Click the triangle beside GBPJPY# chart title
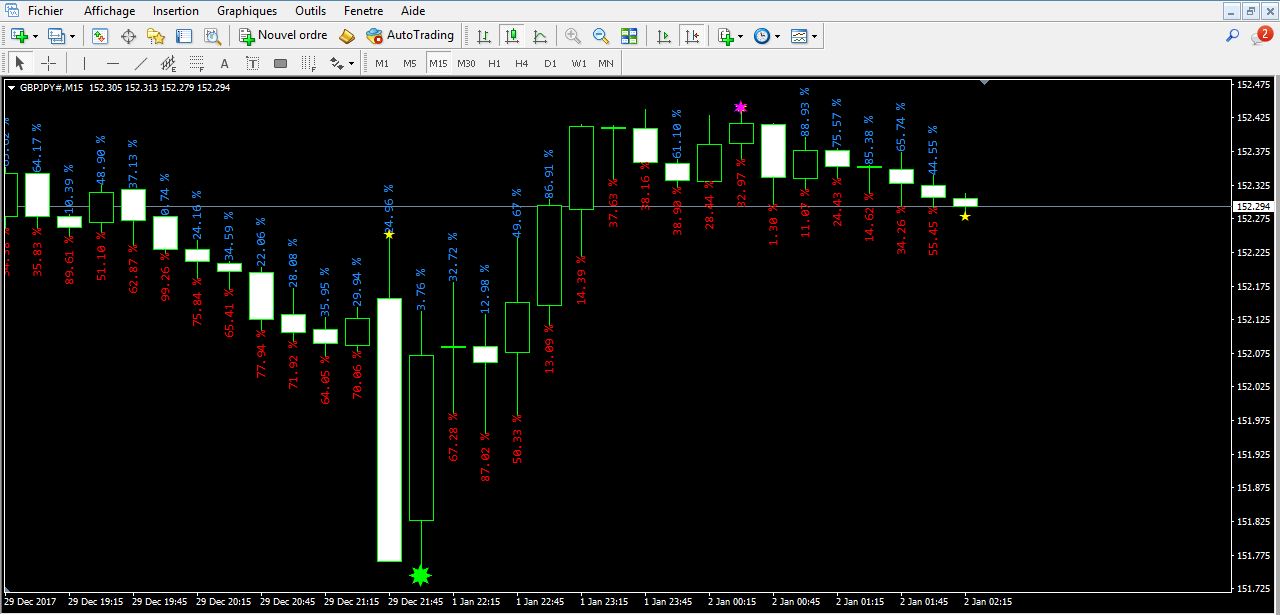The height and width of the screenshot is (615, 1280). pyautogui.click(x=11, y=87)
